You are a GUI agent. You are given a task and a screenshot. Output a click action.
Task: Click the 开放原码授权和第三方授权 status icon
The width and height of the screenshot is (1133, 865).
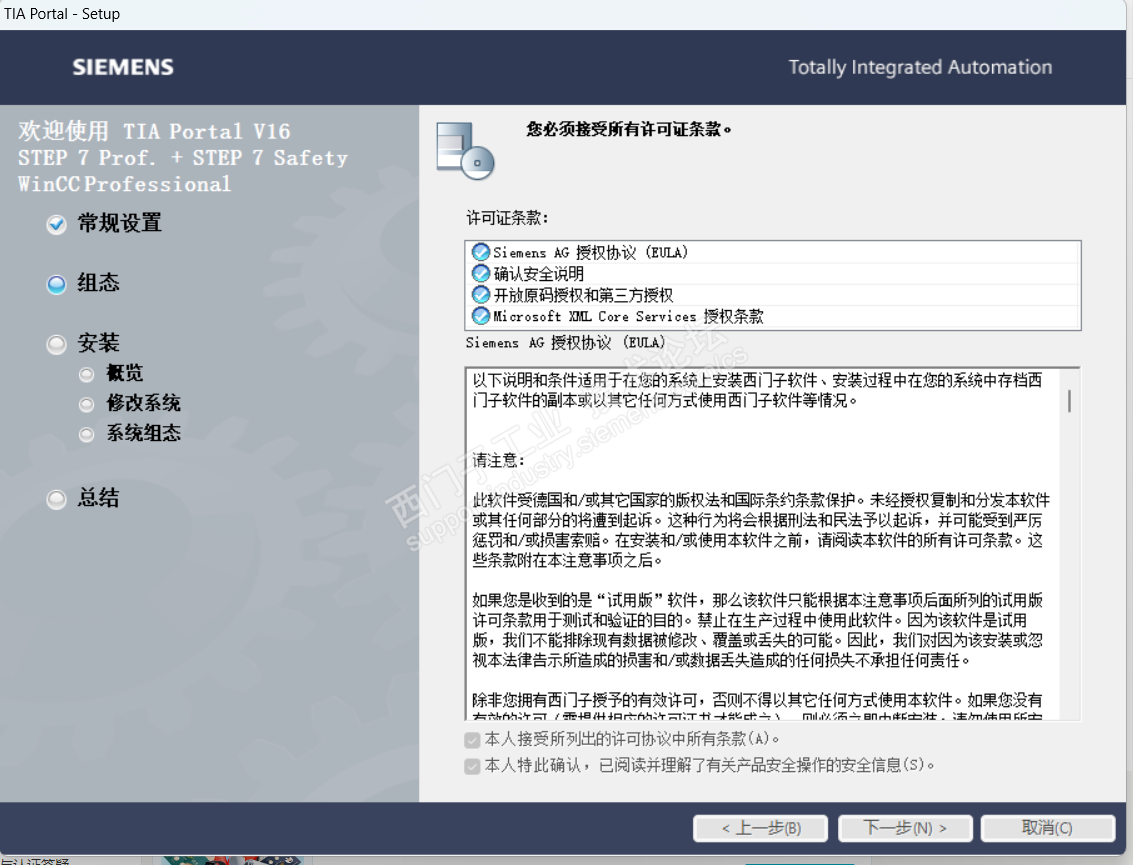[x=481, y=295]
